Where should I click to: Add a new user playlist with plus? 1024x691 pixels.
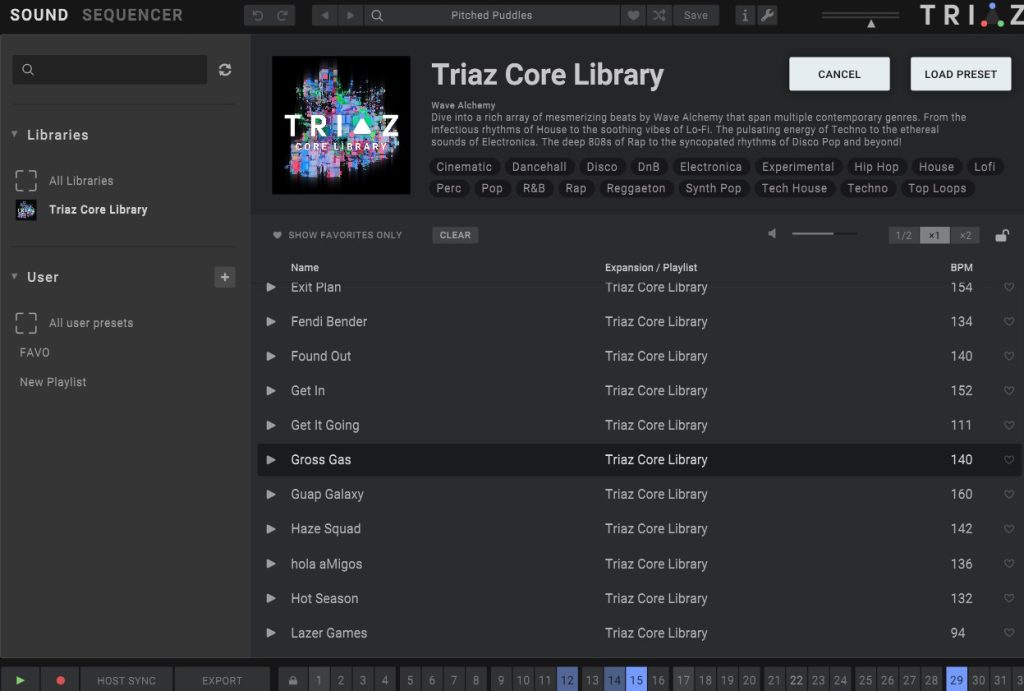(225, 277)
